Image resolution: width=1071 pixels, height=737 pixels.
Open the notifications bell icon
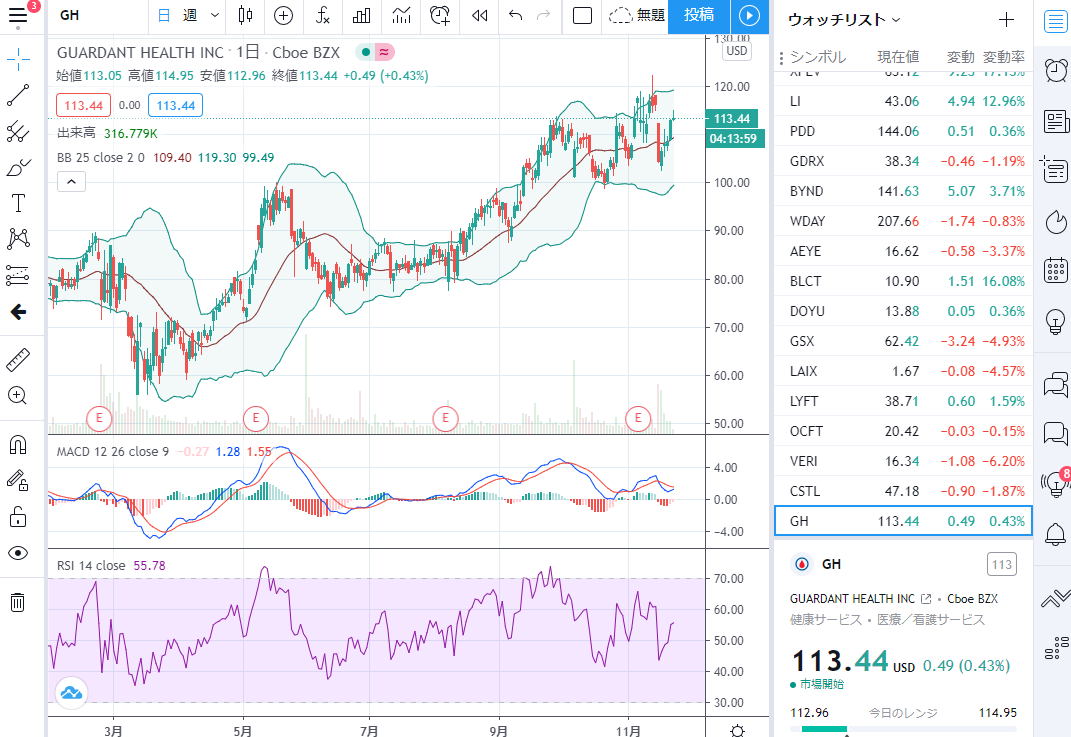[x=1056, y=533]
